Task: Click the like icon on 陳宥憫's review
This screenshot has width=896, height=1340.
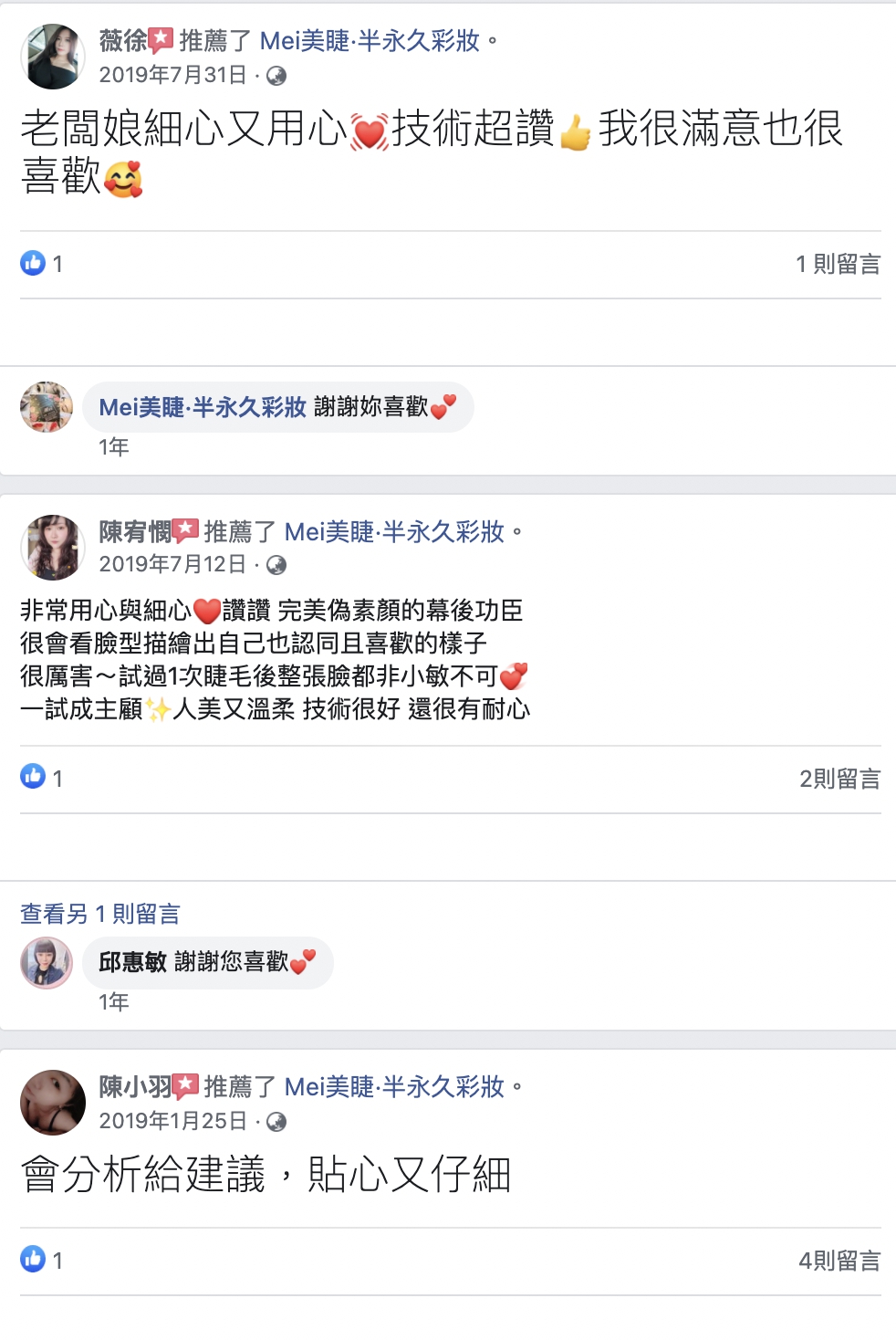Action: click(33, 777)
